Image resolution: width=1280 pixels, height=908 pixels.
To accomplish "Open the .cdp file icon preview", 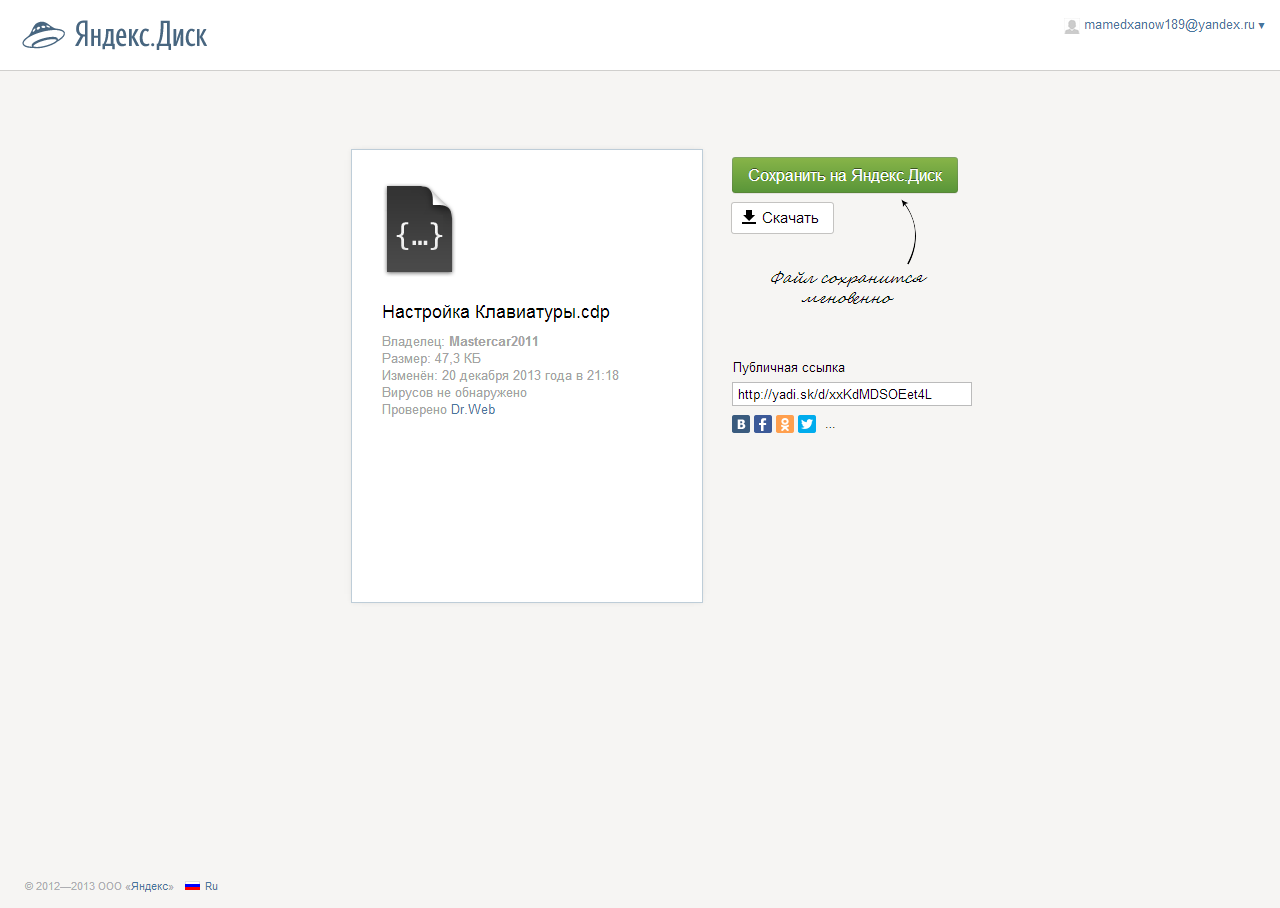I will point(420,229).
